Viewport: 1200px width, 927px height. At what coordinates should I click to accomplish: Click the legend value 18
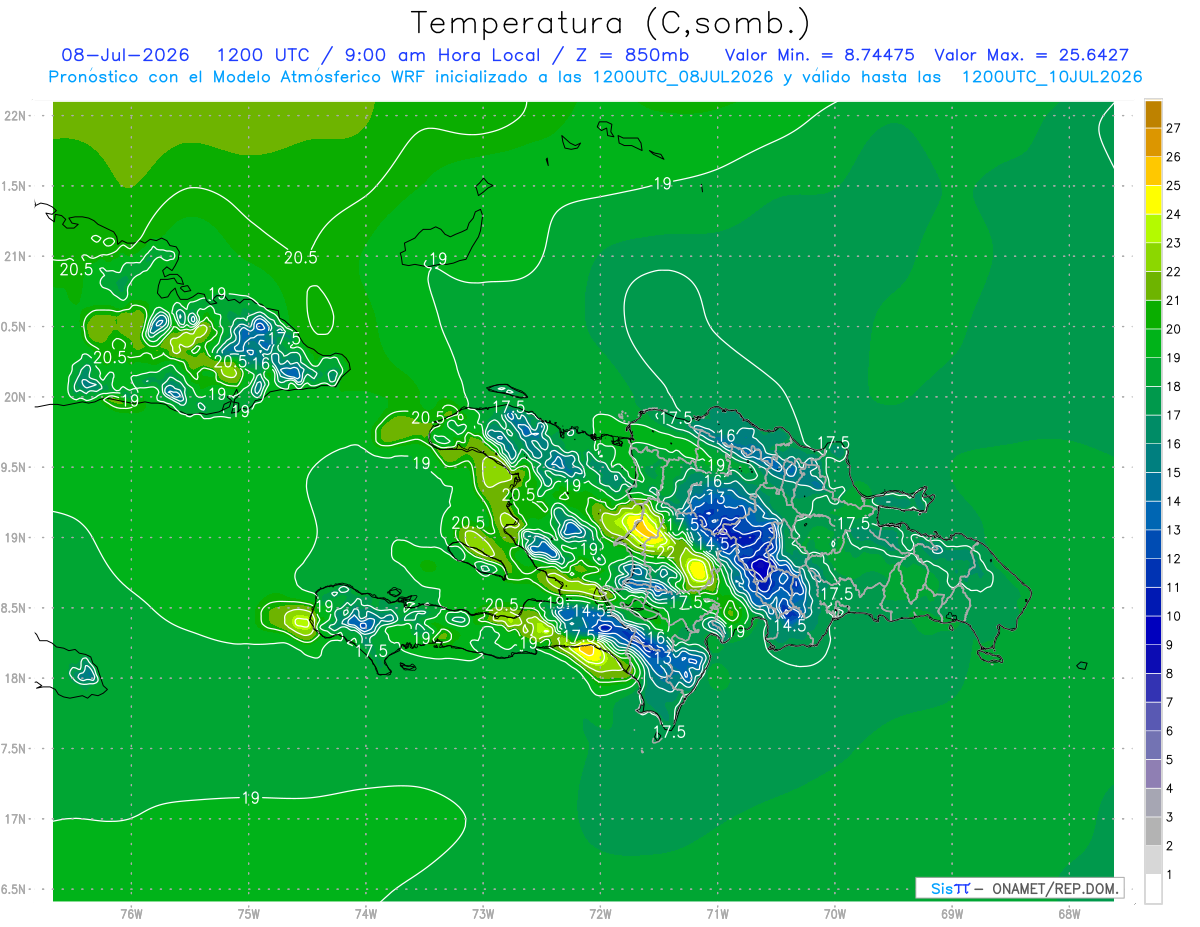coord(1174,386)
